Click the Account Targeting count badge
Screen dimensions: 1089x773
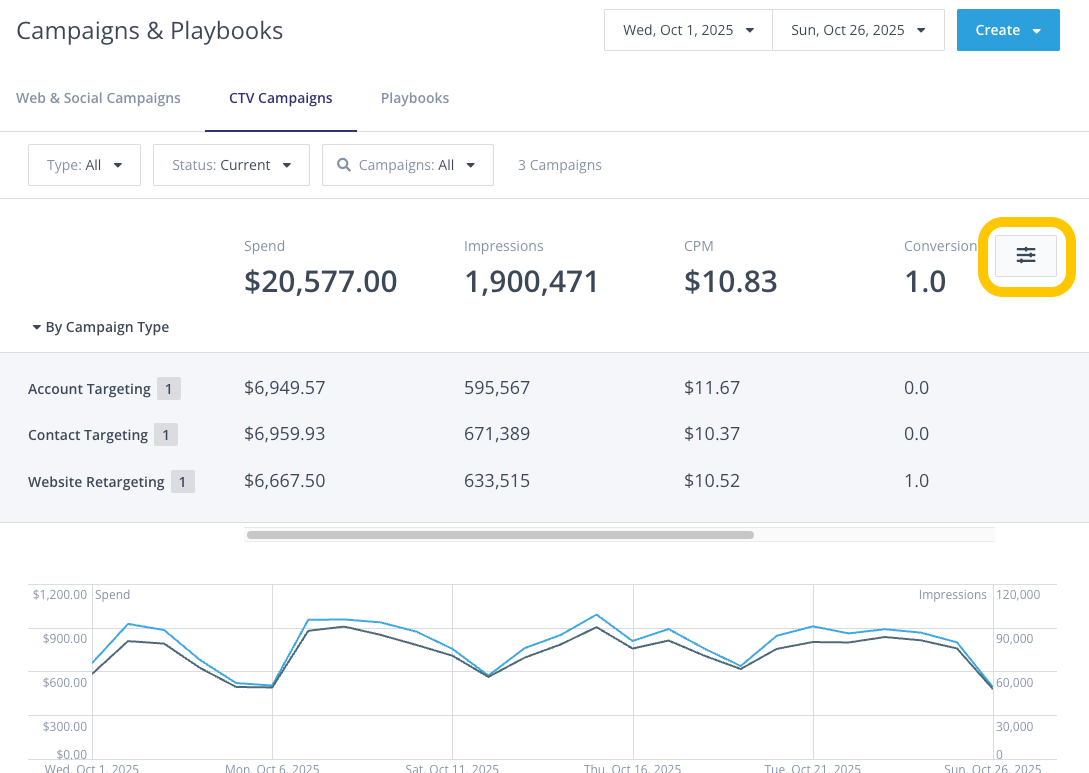[168, 389]
